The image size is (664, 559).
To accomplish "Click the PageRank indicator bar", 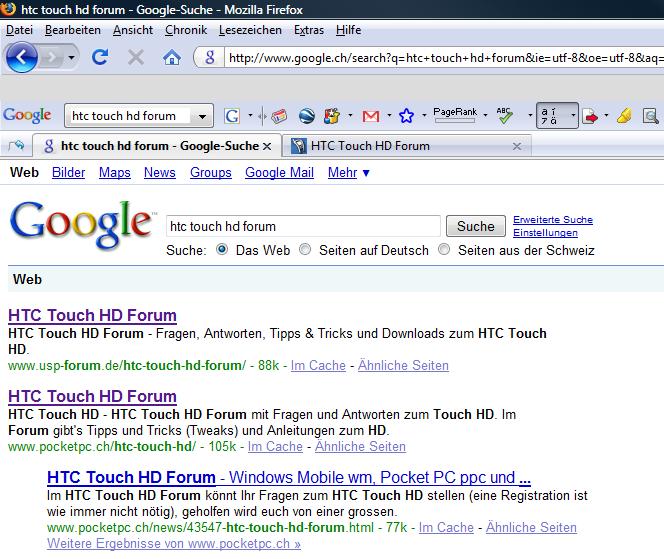I will [x=455, y=115].
